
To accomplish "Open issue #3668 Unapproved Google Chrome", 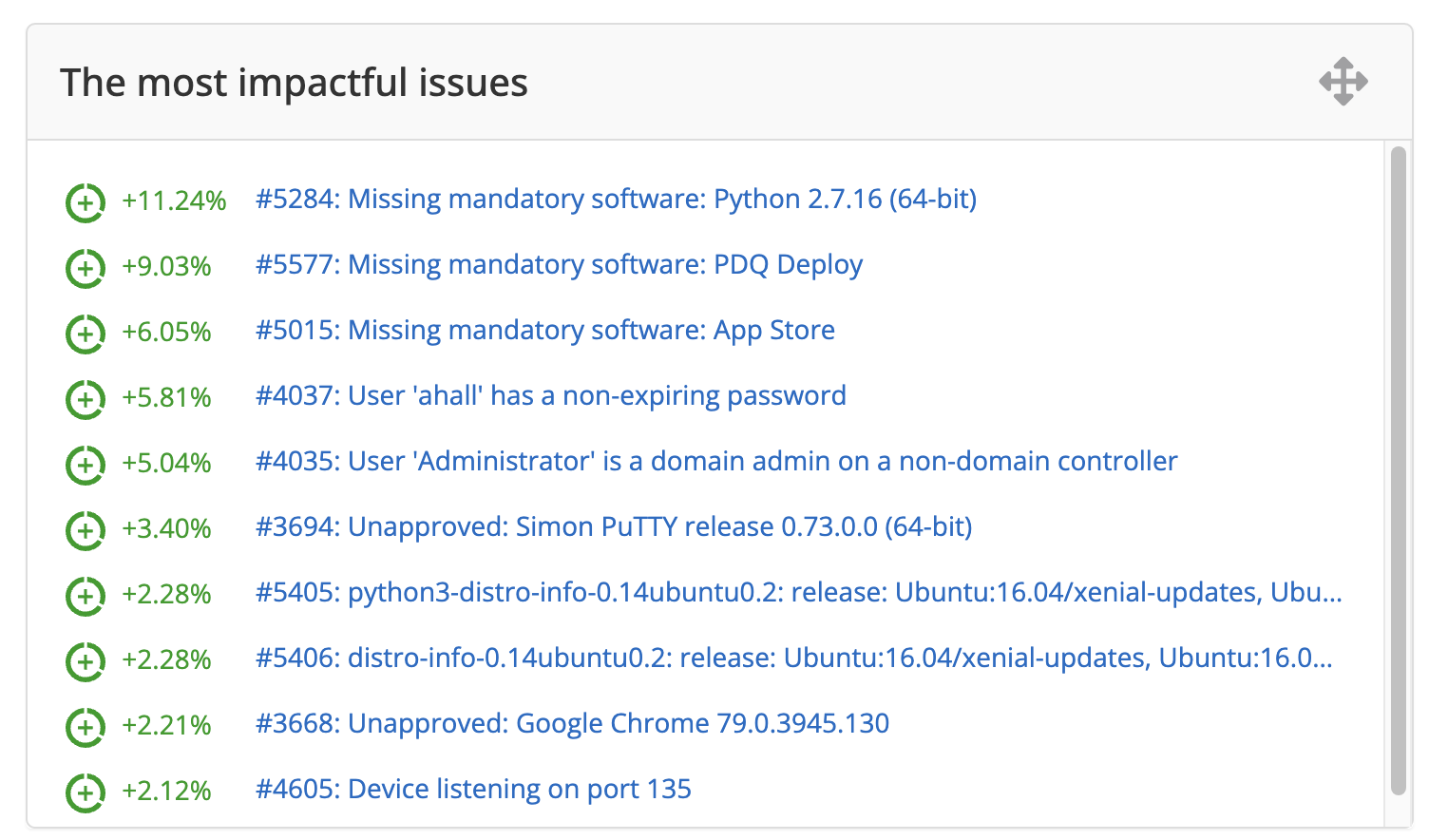I will click(572, 723).
